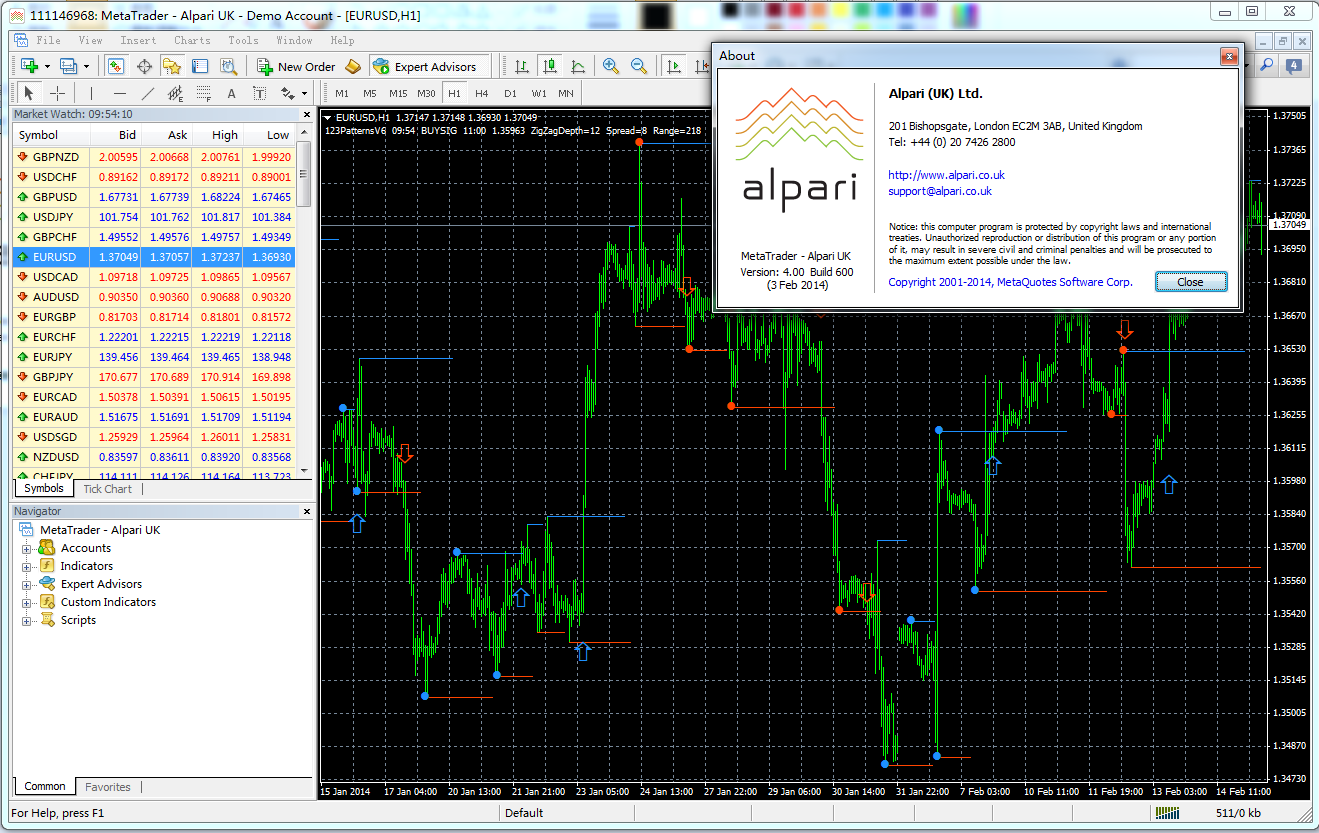Viewport: 1319px width, 833px height.
Task: Expand the Custom Indicators tree node
Action: pos(27,602)
